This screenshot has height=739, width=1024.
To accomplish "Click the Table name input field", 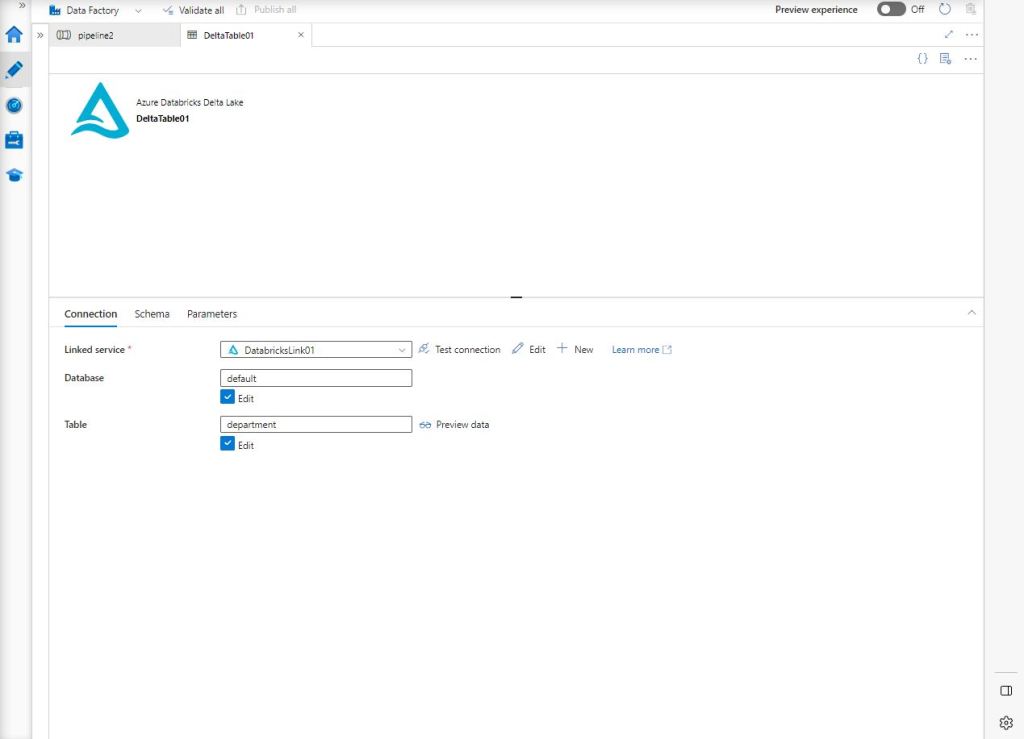I will click(315, 425).
